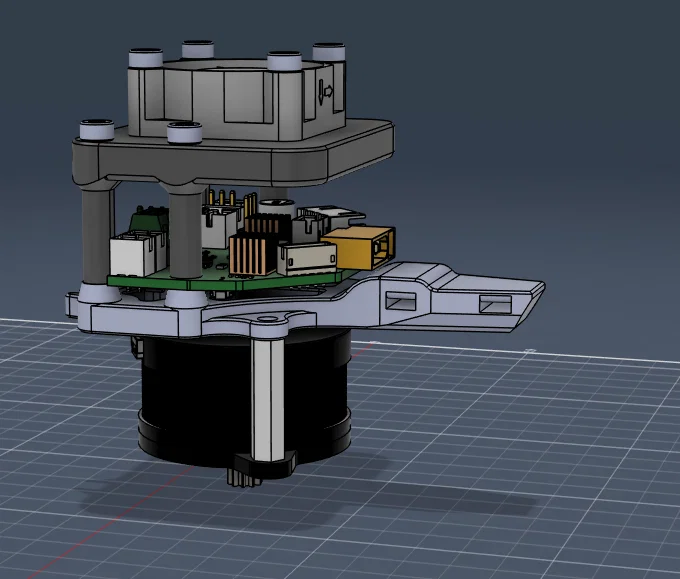Click the dark gray fan mounting plate

click(234, 154)
